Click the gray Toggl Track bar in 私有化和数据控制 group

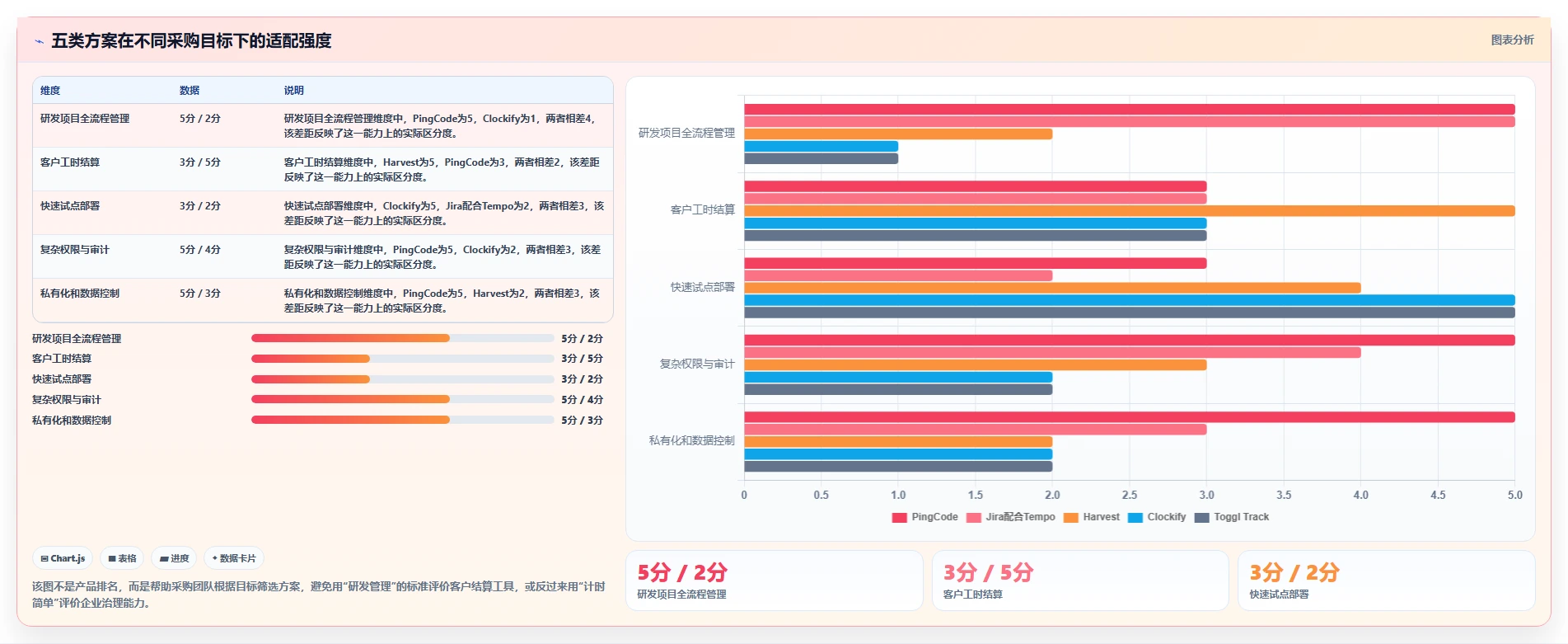pyautogui.click(x=898, y=467)
